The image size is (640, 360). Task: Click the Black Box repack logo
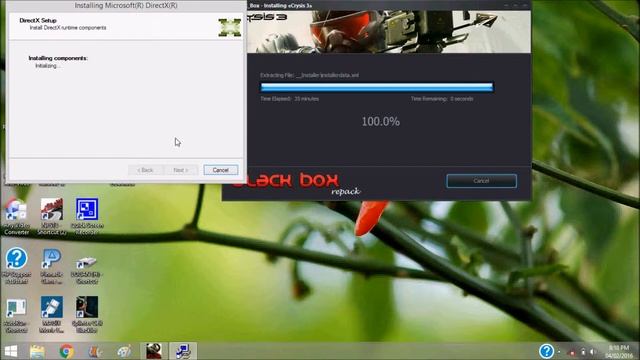pos(296,184)
